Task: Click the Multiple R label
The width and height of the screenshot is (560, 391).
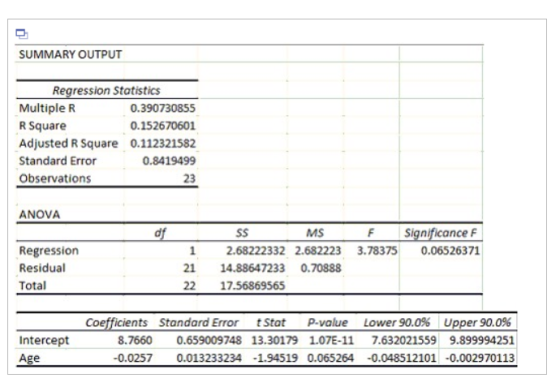Action: click(47, 108)
